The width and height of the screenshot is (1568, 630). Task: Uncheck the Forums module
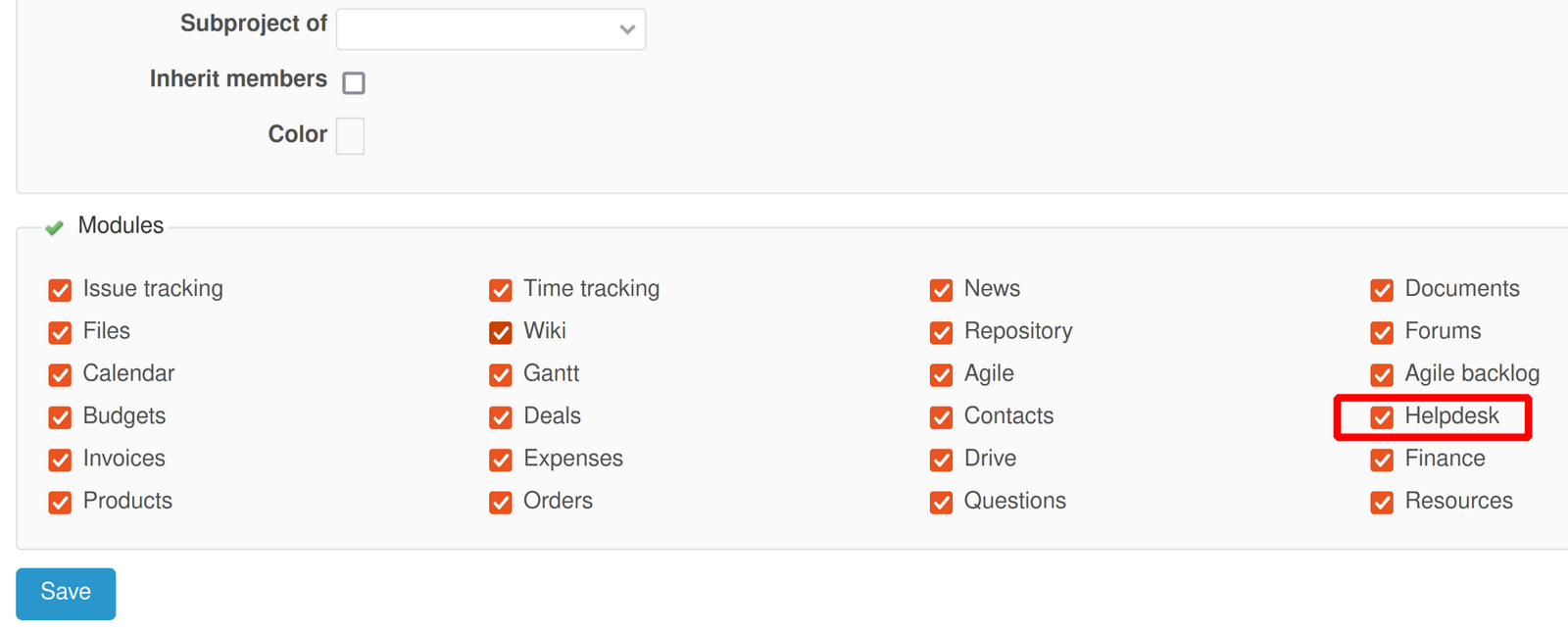(1382, 332)
